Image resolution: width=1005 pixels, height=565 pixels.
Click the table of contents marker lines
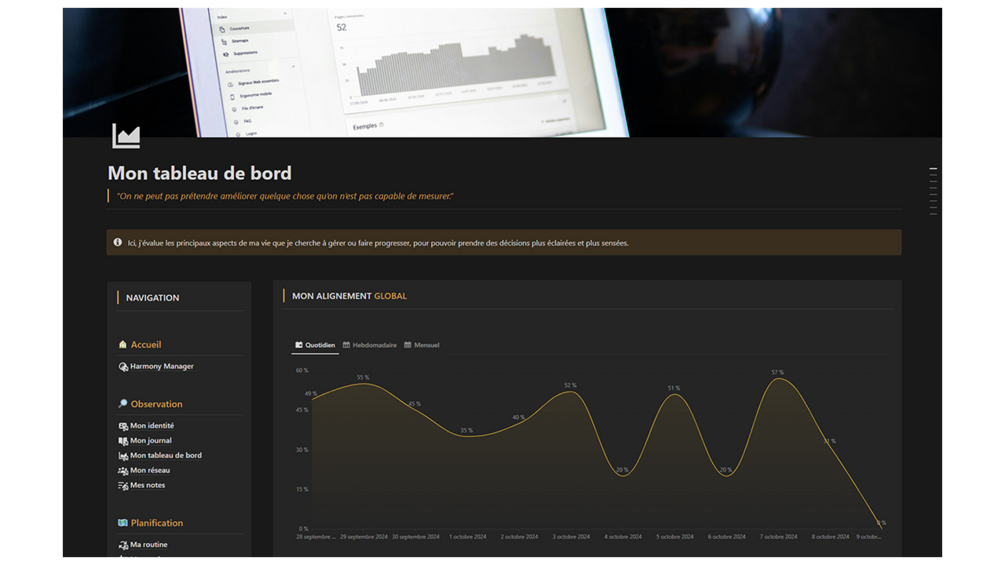point(933,191)
